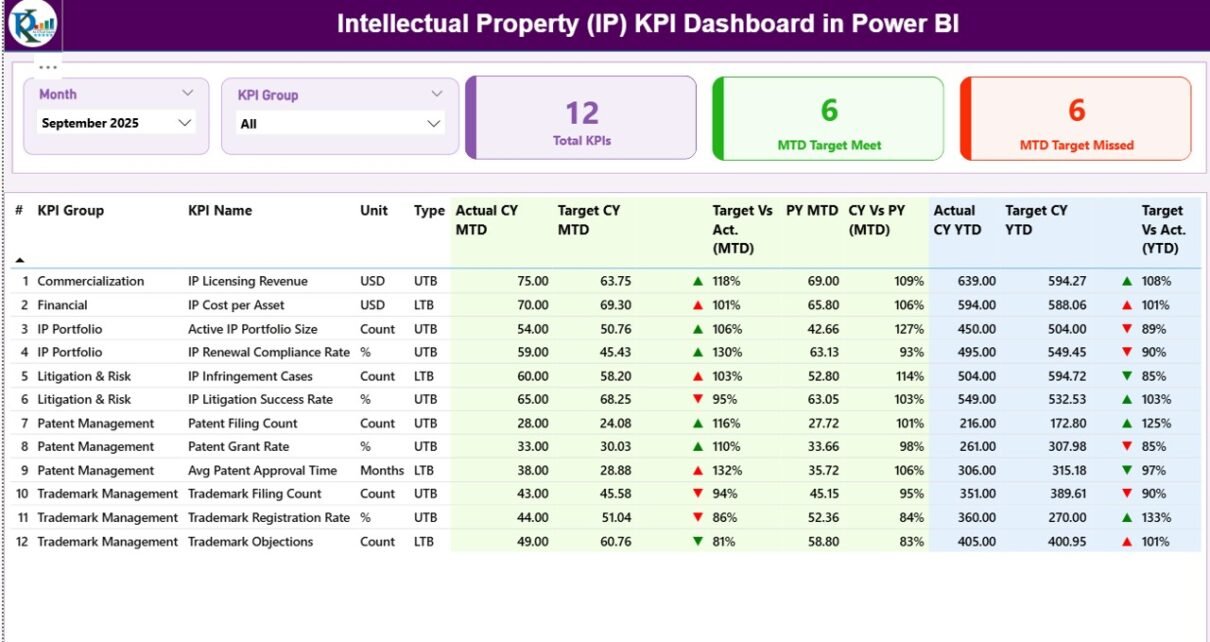Screen dimensions: 1210x642
Task: Open the KPI Group 'All' dropdown
Action: [x=433, y=124]
